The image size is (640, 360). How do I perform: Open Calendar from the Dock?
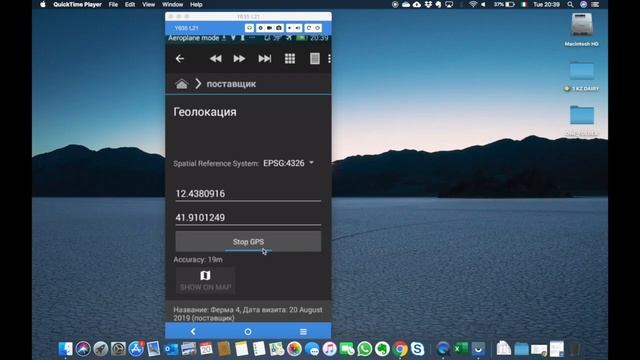pos(206,349)
